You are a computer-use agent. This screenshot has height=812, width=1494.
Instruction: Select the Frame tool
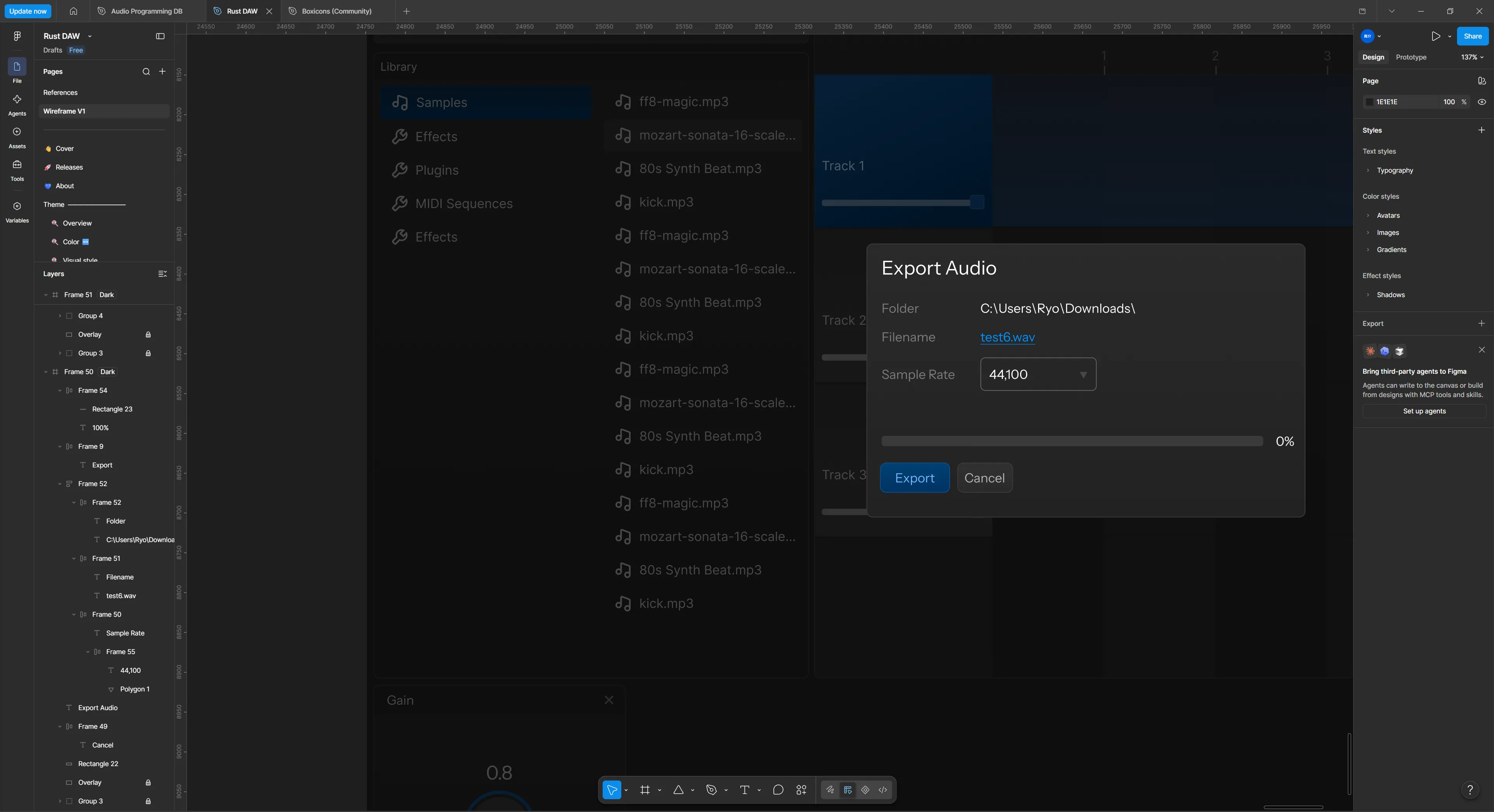point(645,789)
